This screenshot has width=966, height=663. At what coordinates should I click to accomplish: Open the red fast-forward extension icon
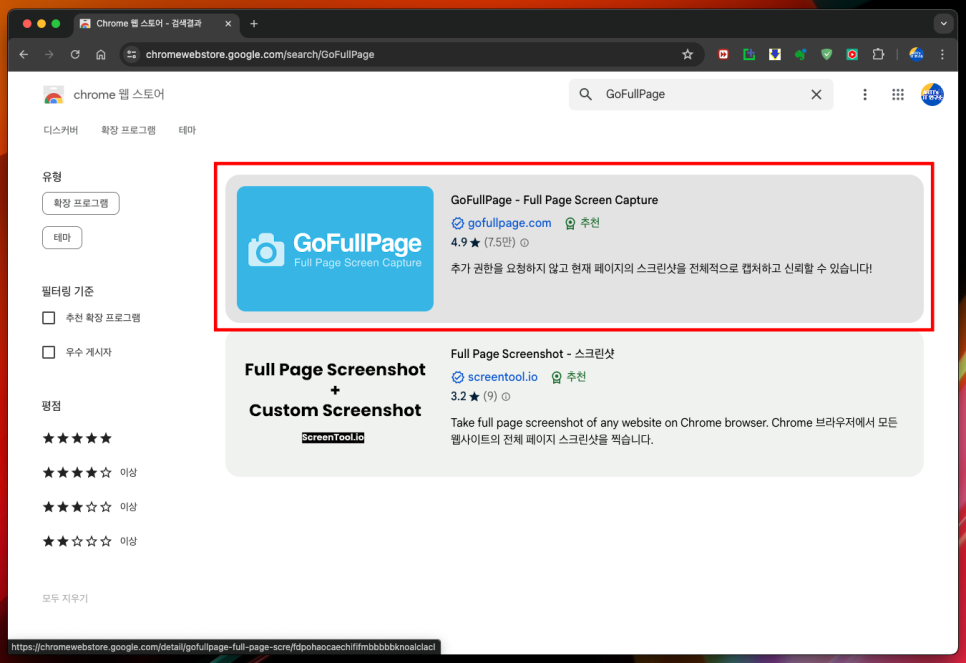point(723,55)
